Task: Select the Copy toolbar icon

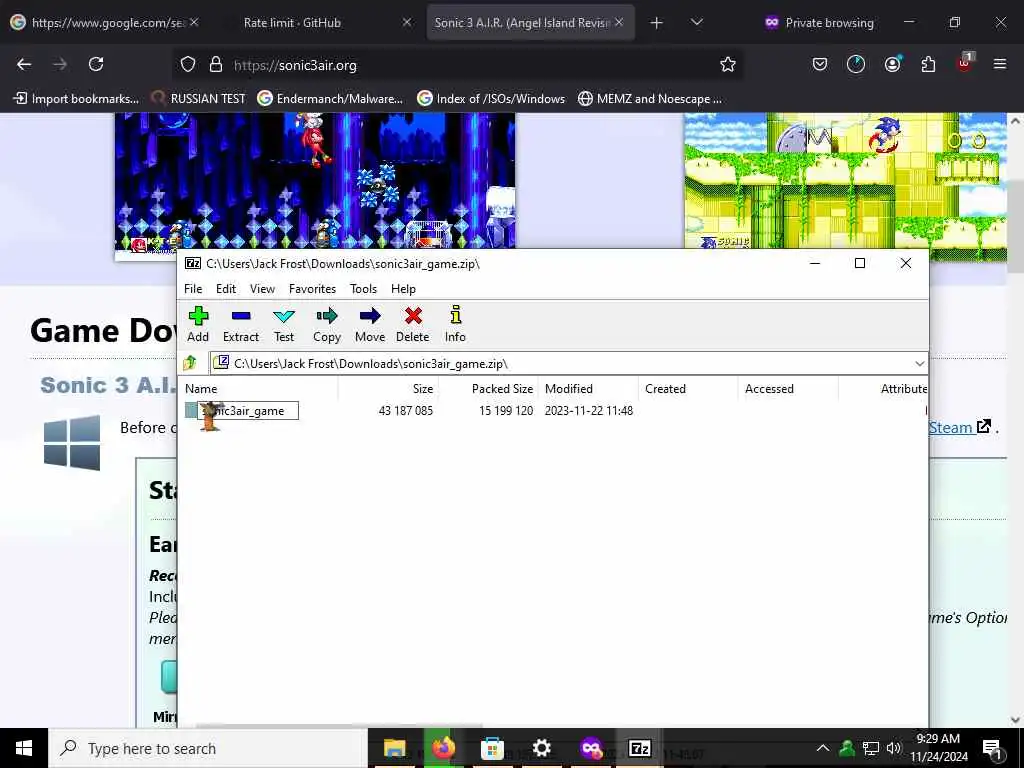Action: click(327, 324)
